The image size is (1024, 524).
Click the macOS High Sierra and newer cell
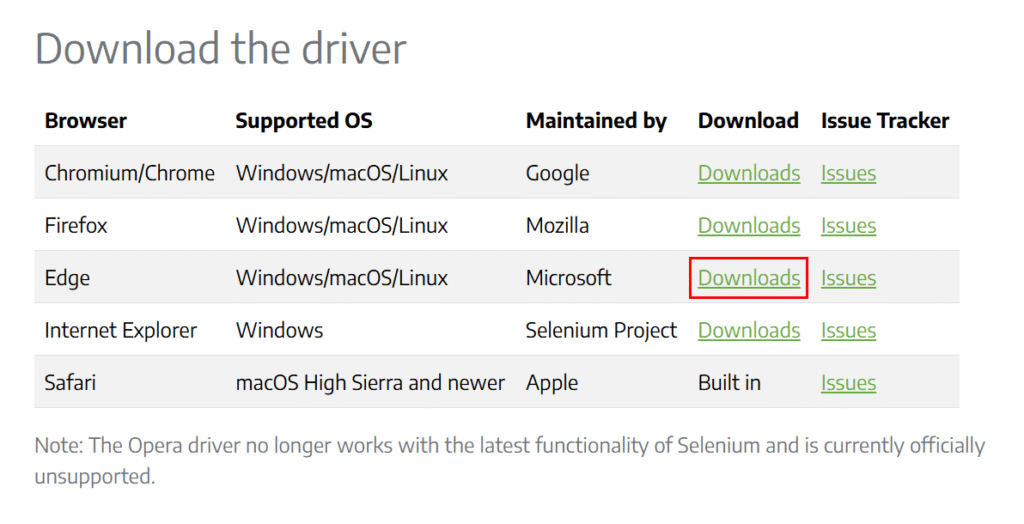click(370, 382)
